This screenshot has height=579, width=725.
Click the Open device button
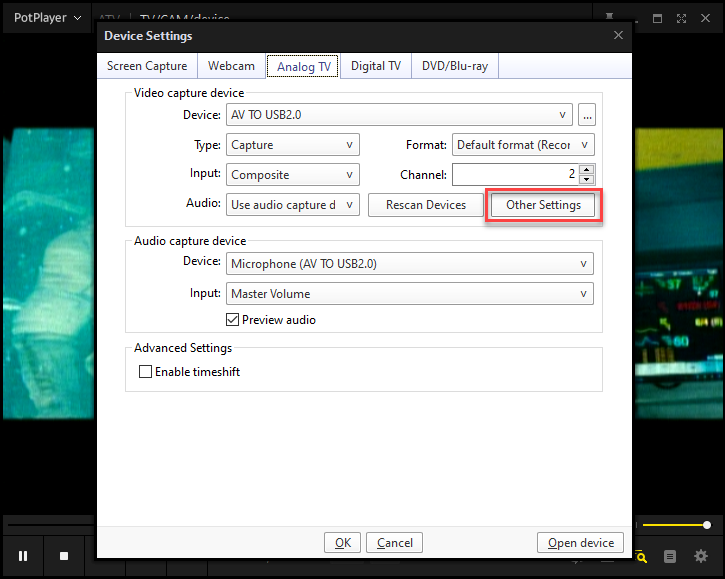[x=581, y=543]
